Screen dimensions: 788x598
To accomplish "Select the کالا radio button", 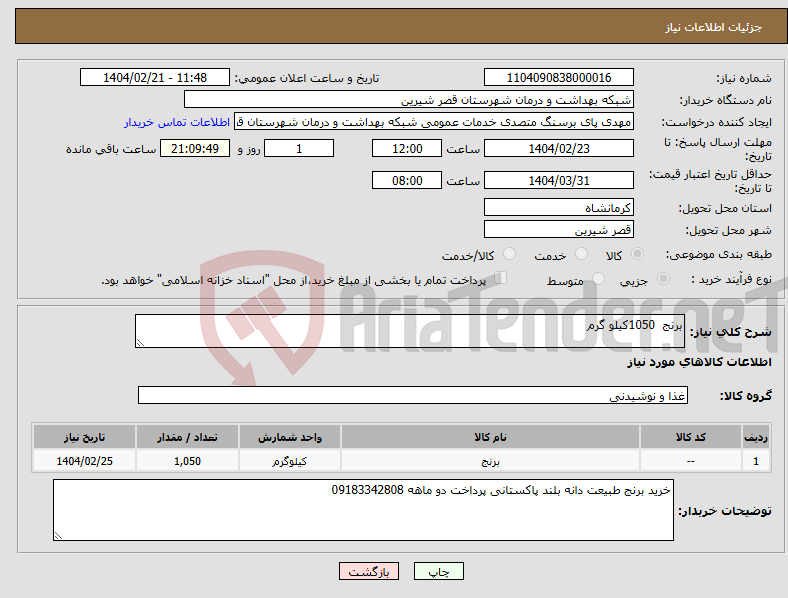I will 637,254.
